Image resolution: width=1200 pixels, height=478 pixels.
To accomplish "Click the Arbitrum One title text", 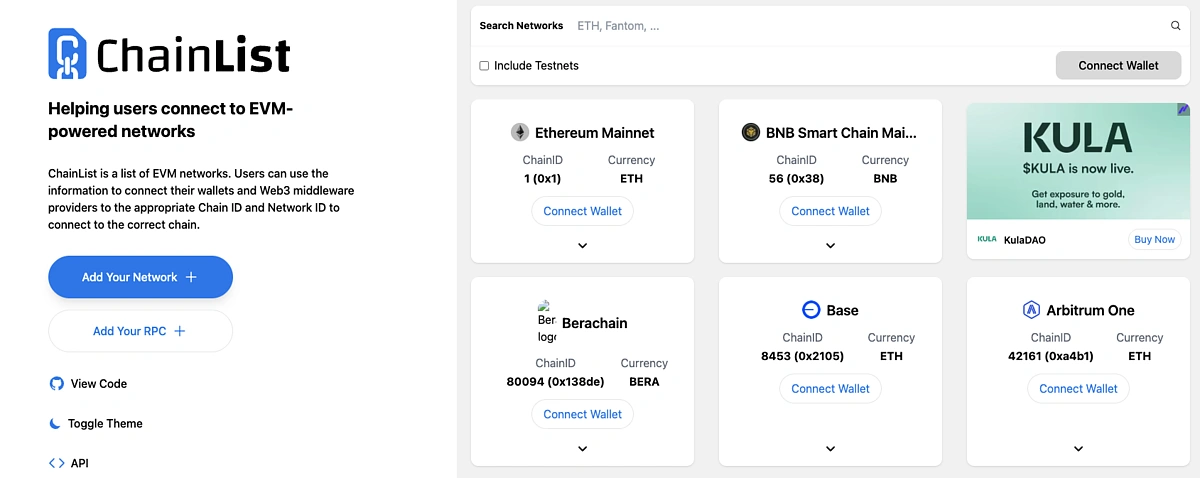I will (1090, 310).
